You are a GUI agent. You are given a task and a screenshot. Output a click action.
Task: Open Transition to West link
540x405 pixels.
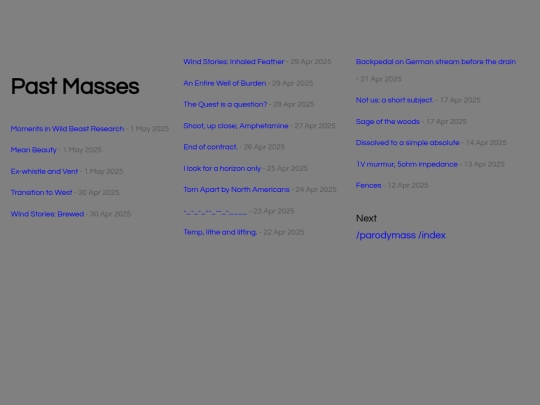click(x=41, y=193)
